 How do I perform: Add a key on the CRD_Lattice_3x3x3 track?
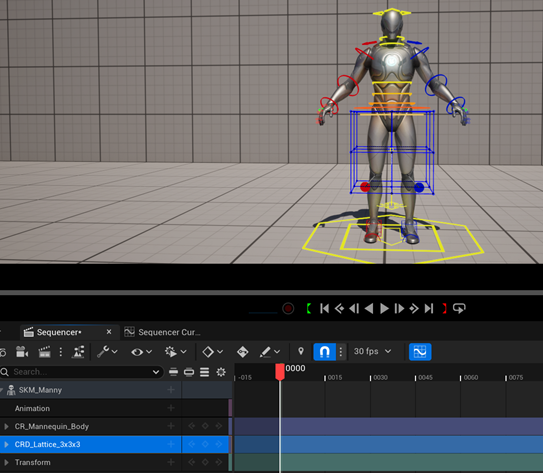[x=205, y=444]
